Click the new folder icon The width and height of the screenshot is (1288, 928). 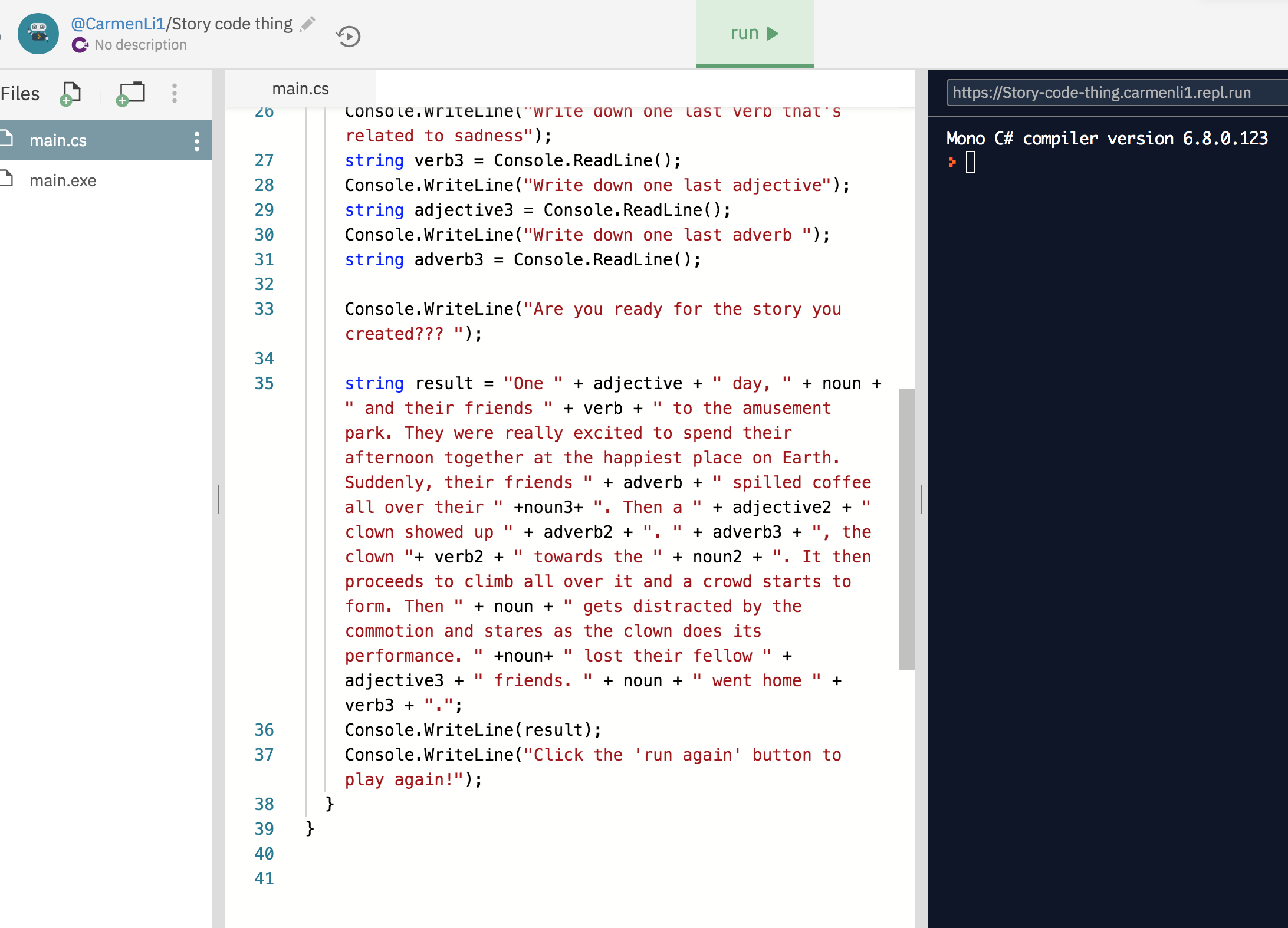pos(131,93)
